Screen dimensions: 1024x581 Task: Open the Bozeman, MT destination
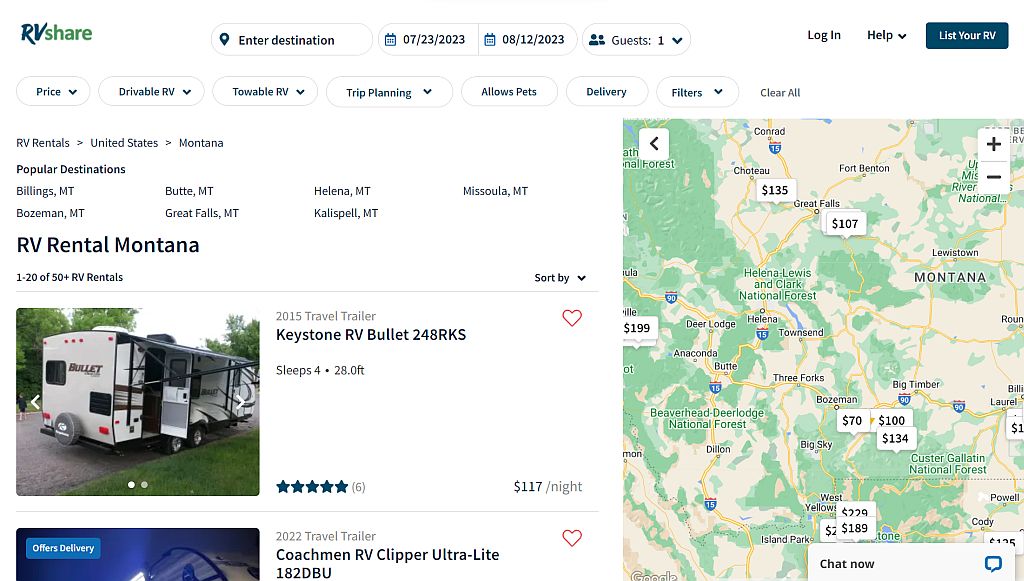coord(50,213)
